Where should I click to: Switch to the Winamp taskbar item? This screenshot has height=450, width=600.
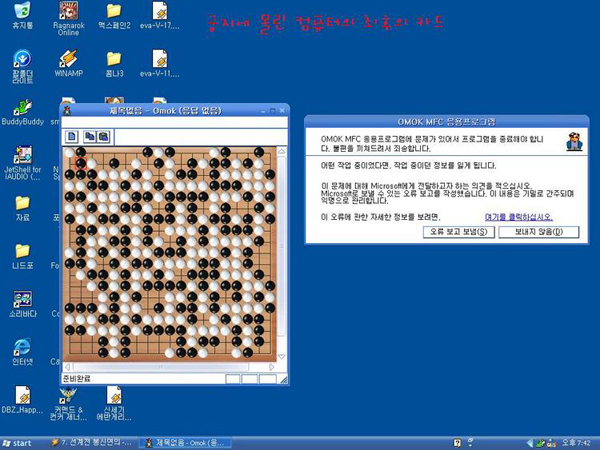click(91, 443)
